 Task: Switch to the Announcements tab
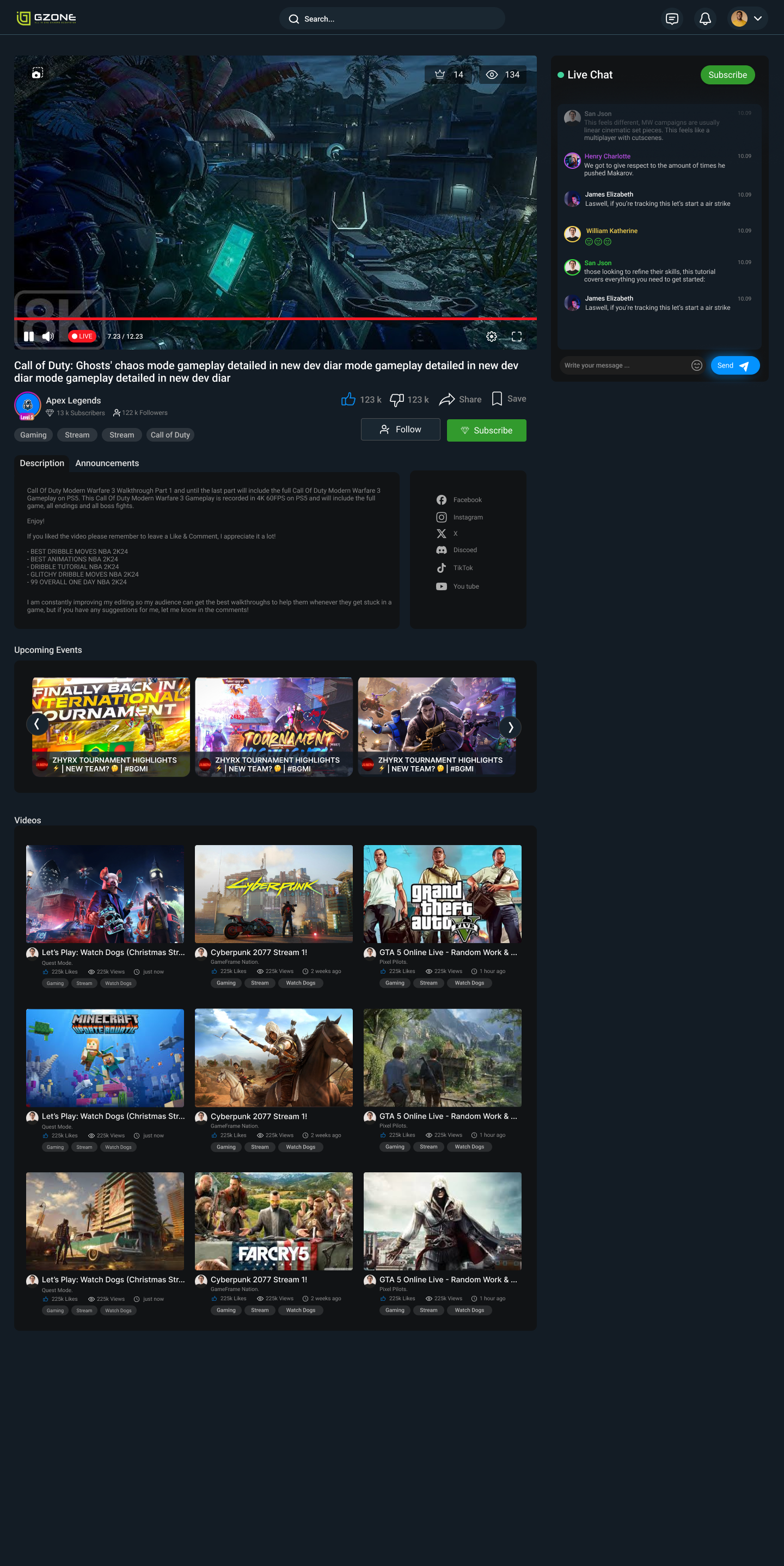pyautogui.click(x=107, y=463)
